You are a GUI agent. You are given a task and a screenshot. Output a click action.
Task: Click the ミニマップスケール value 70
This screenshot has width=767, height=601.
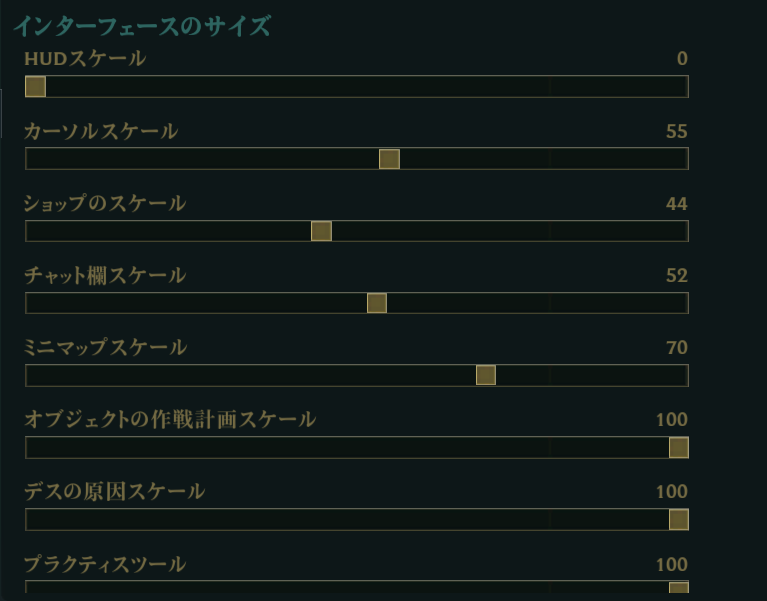676,348
